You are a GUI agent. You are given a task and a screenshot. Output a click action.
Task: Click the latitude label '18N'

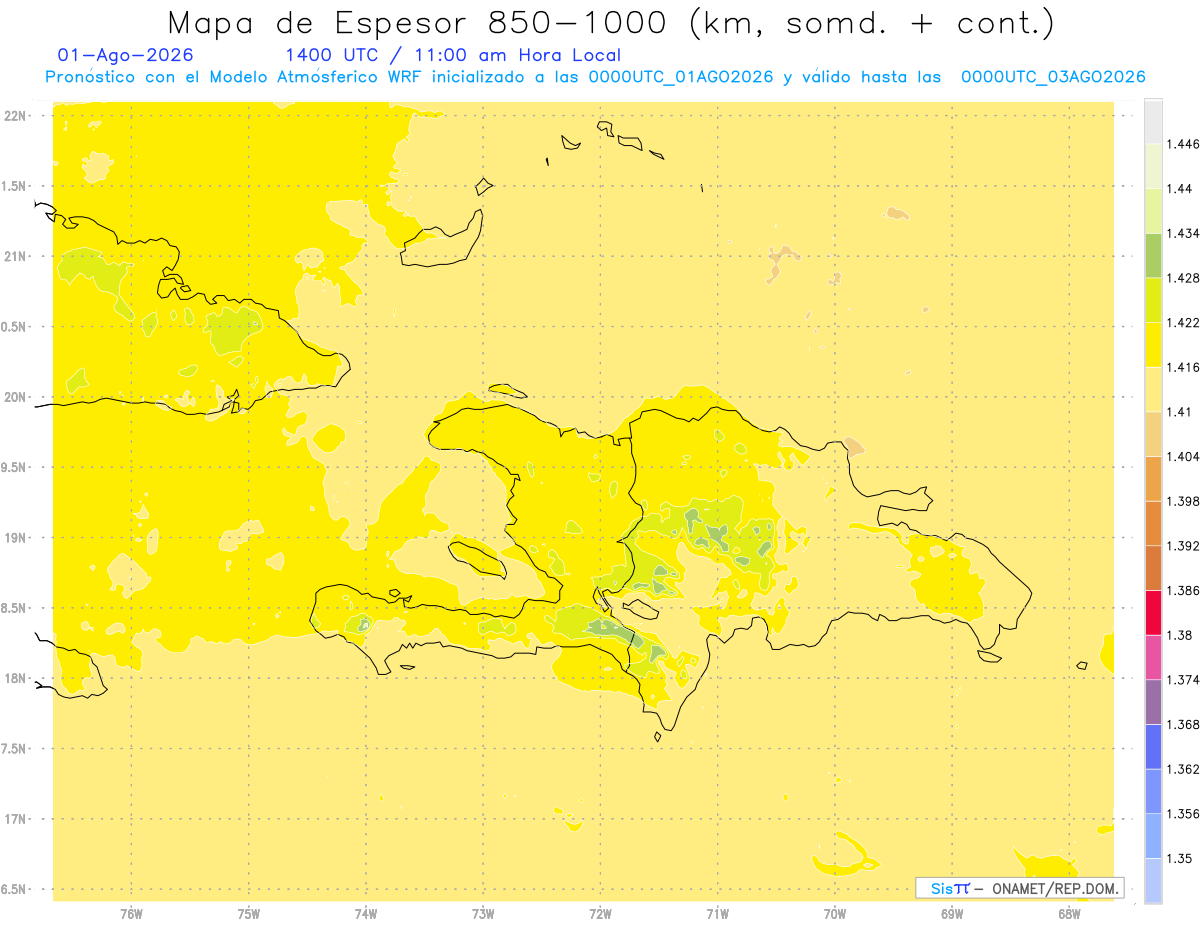[x=16, y=679]
